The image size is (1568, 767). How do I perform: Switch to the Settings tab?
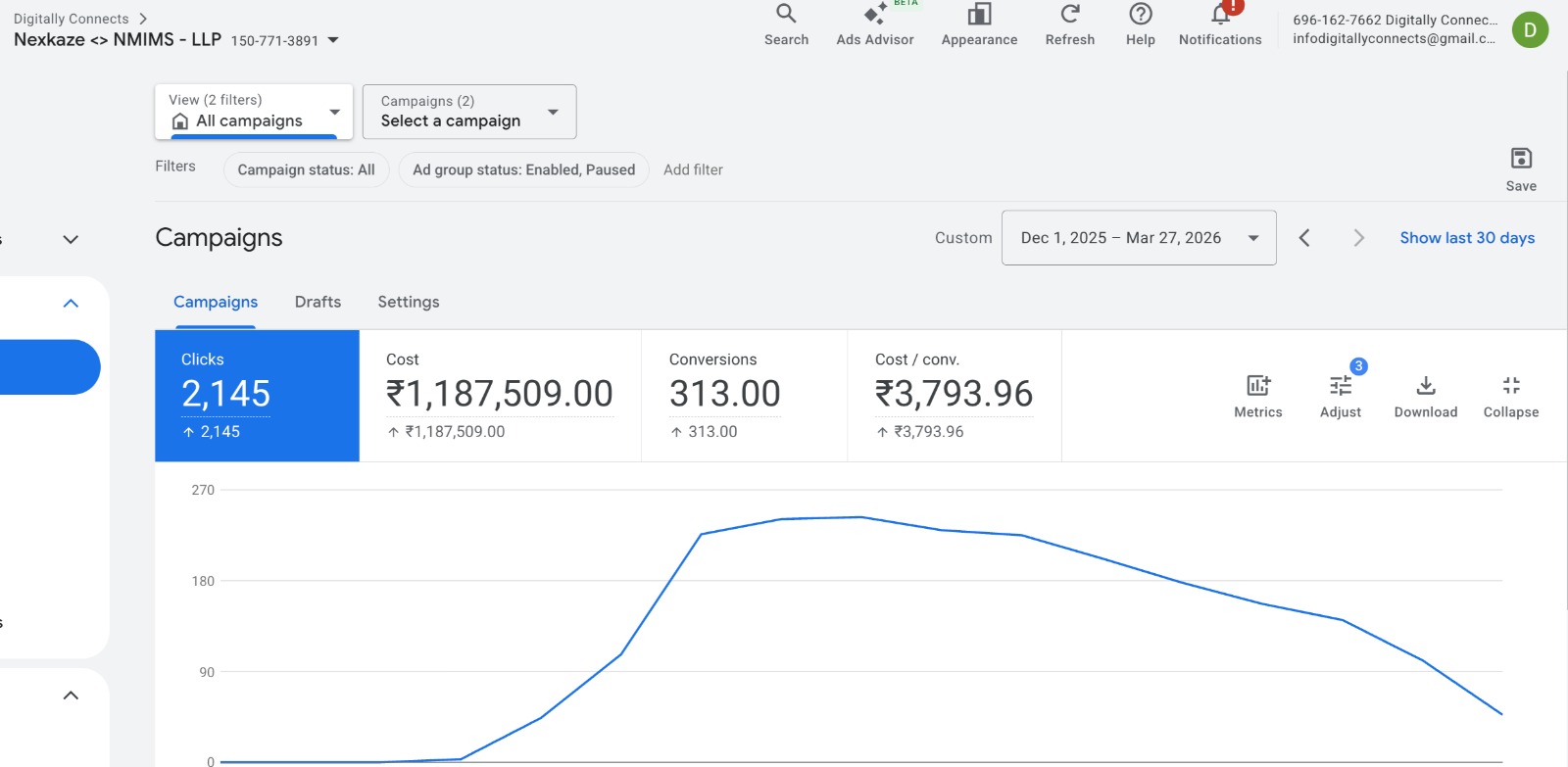click(x=409, y=302)
